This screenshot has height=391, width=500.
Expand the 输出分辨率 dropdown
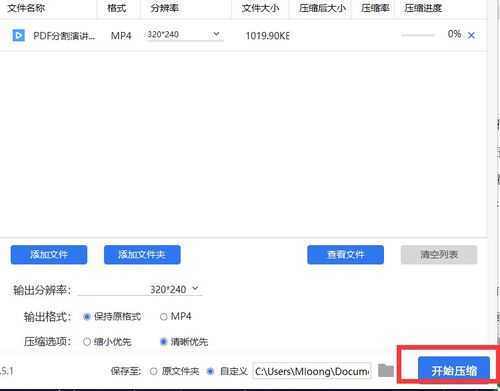point(140,289)
